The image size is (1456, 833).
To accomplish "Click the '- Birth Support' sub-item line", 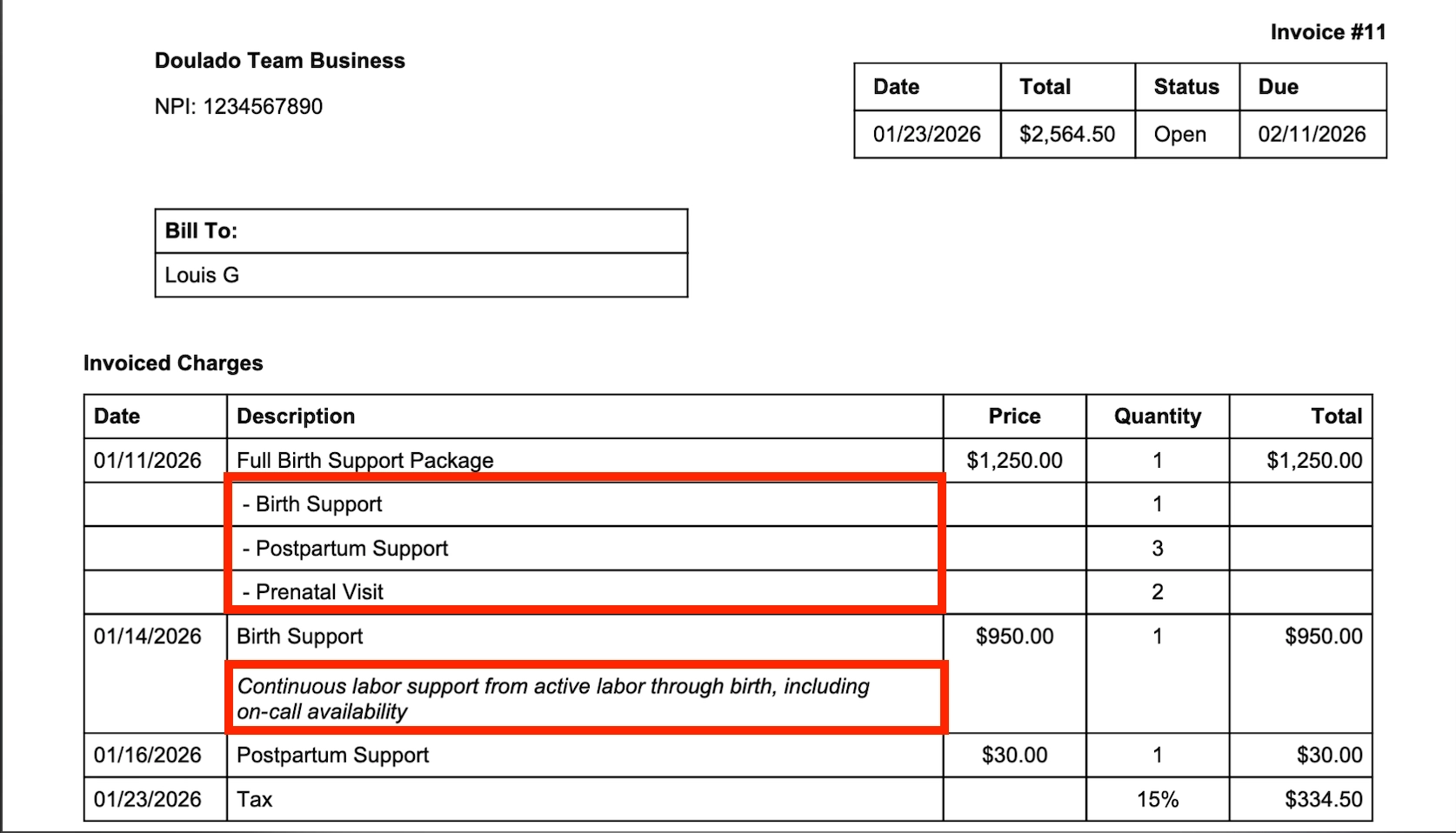I will click(312, 504).
